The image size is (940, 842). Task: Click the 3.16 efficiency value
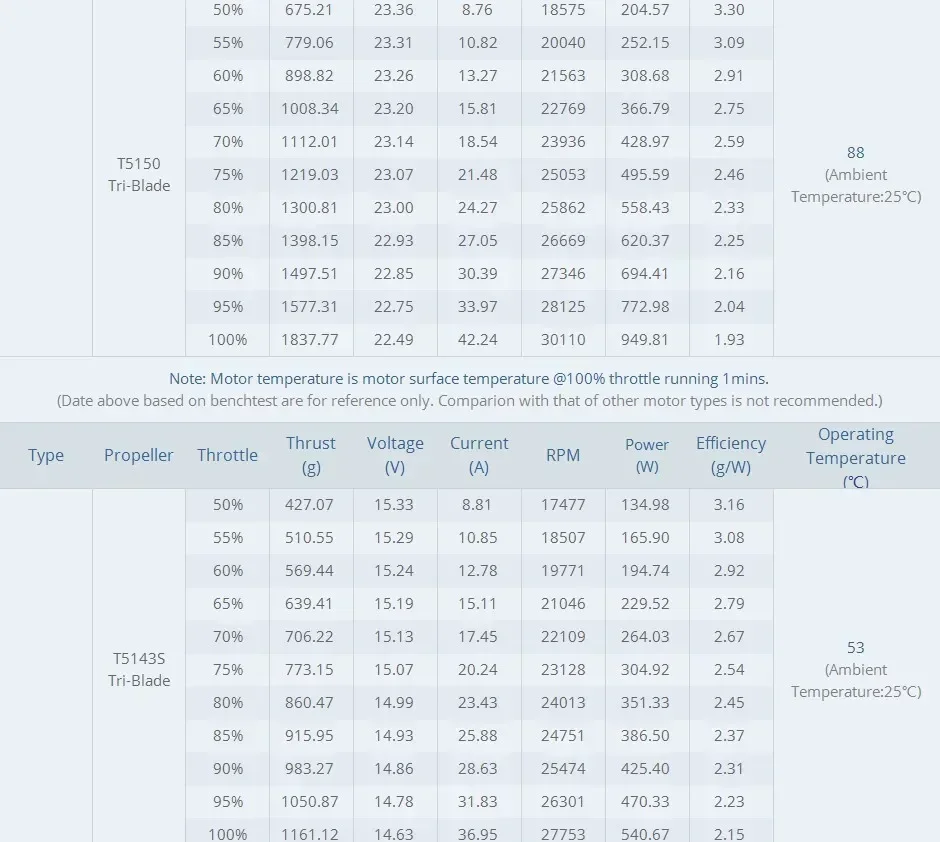click(729, 504)
